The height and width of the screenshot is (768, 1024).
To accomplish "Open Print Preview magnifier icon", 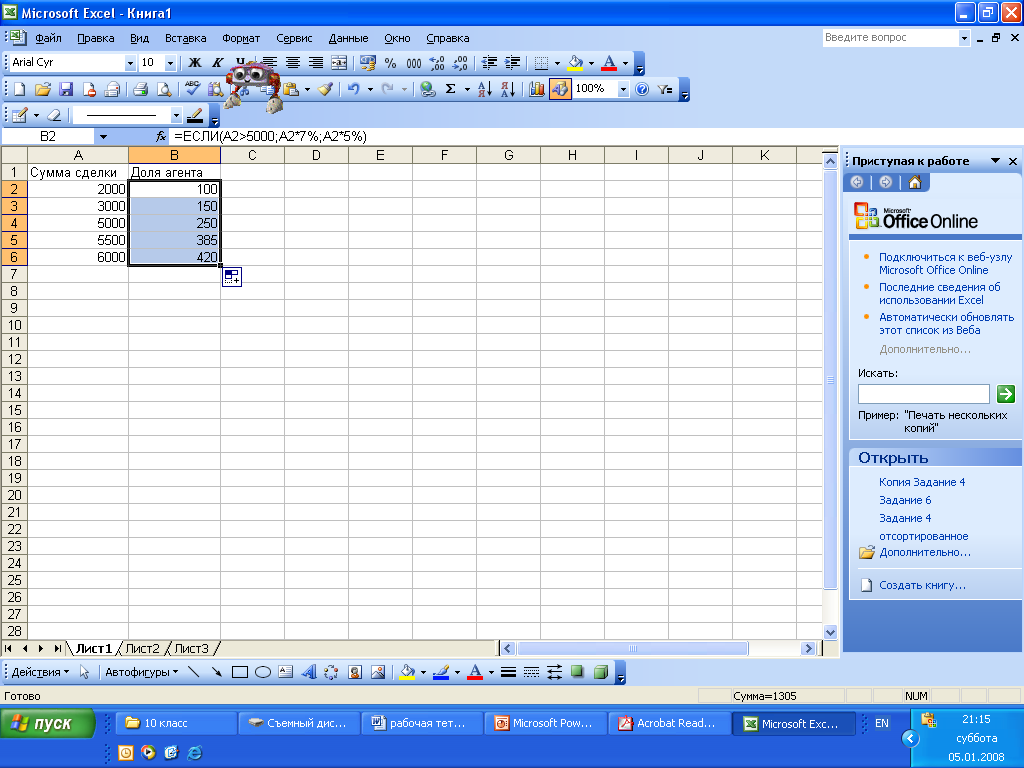I will [164, 89].
